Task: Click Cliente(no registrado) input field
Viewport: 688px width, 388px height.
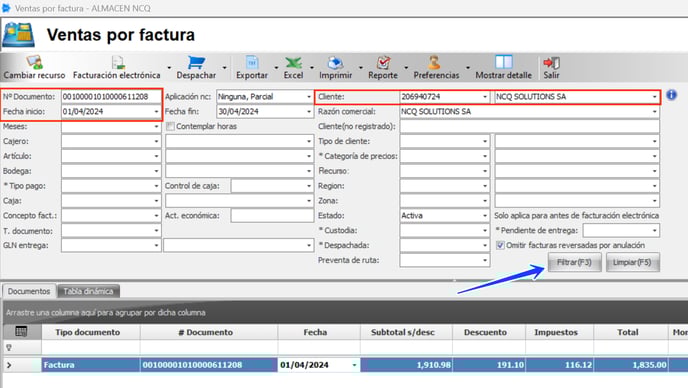Action: pos(530,127)
